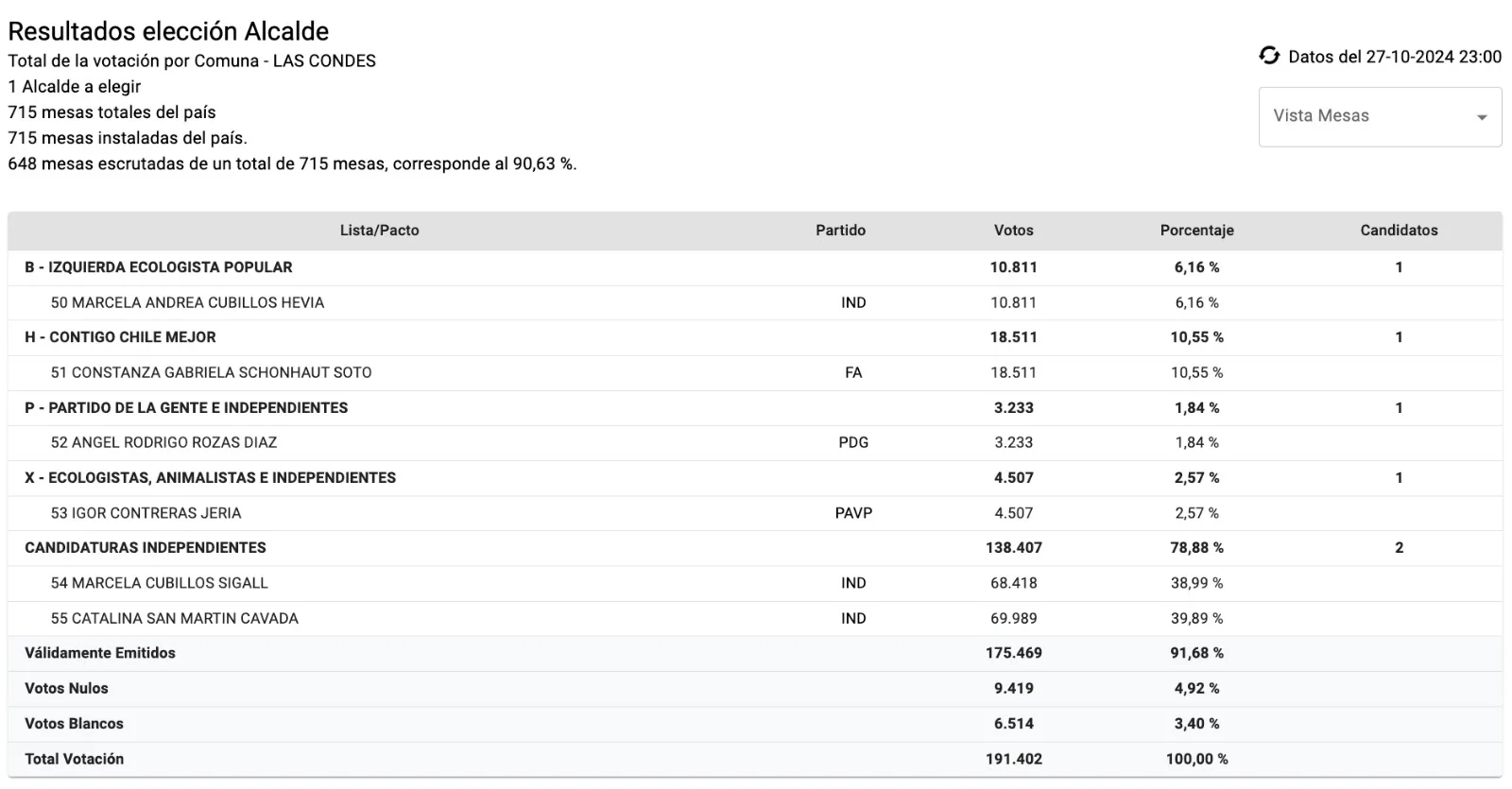Click the 39,89 % percentage cell
Image resolution: width=1512 pixels, height=789 pixels.
click(1196, 618)
